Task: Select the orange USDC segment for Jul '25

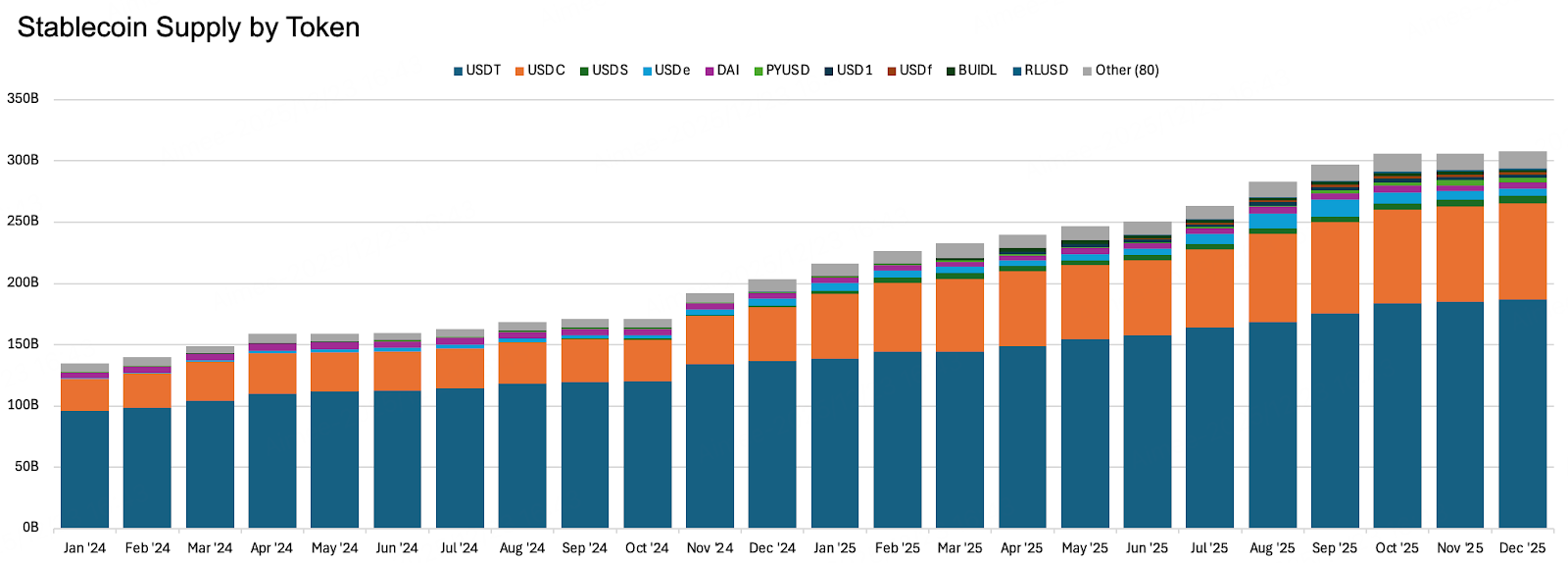Action: tap(1209, 287)
